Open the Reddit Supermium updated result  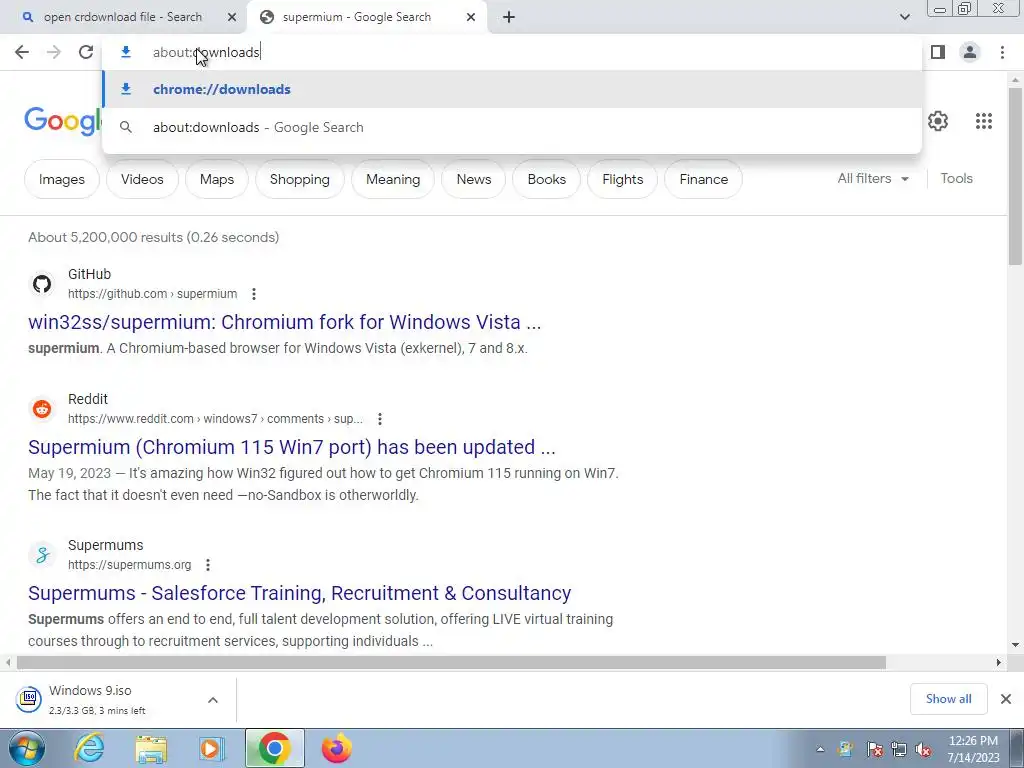pyautogui.click(x=292, y=447)
